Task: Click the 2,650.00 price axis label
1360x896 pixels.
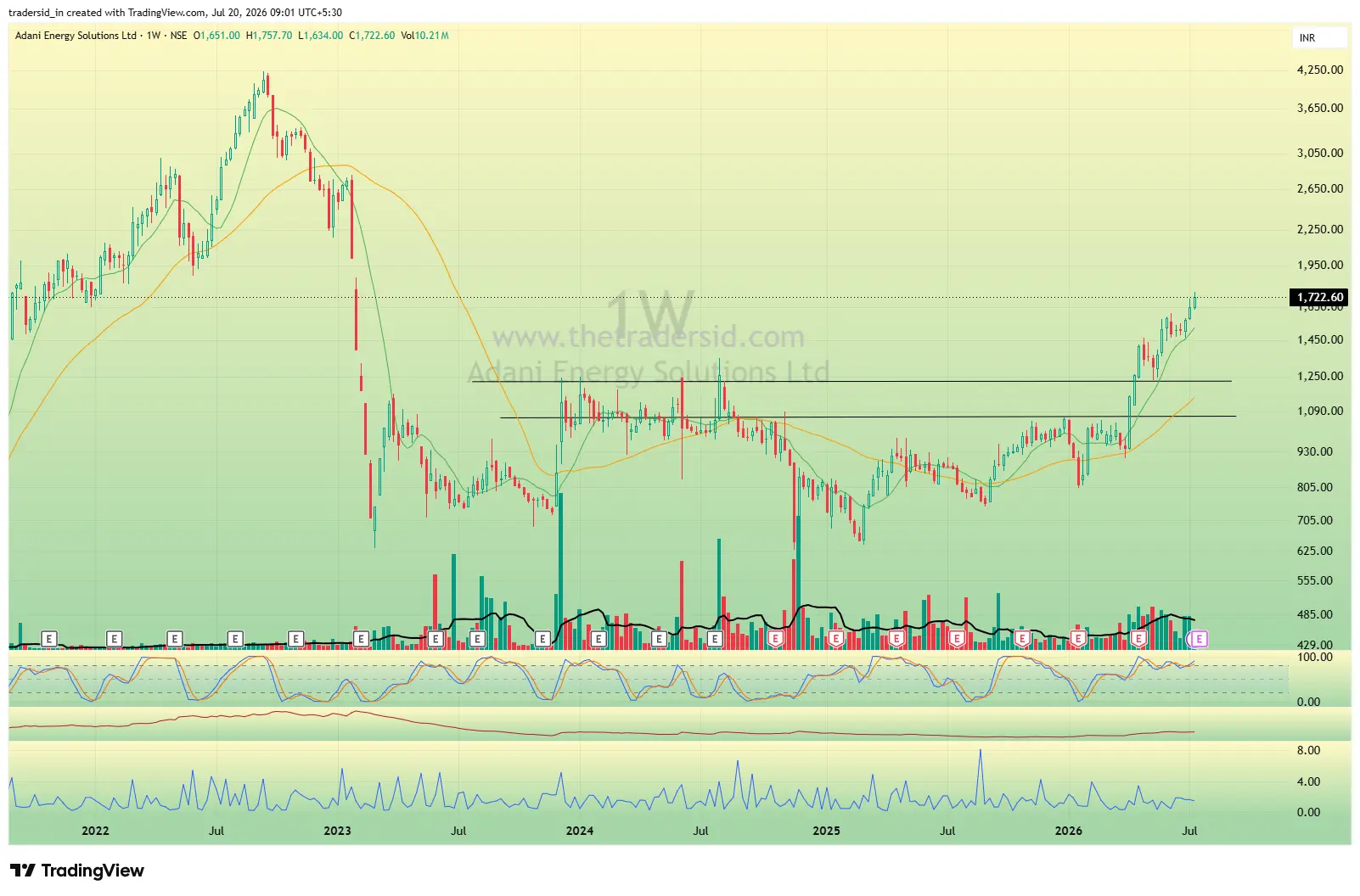Action: pos(1320,188)
